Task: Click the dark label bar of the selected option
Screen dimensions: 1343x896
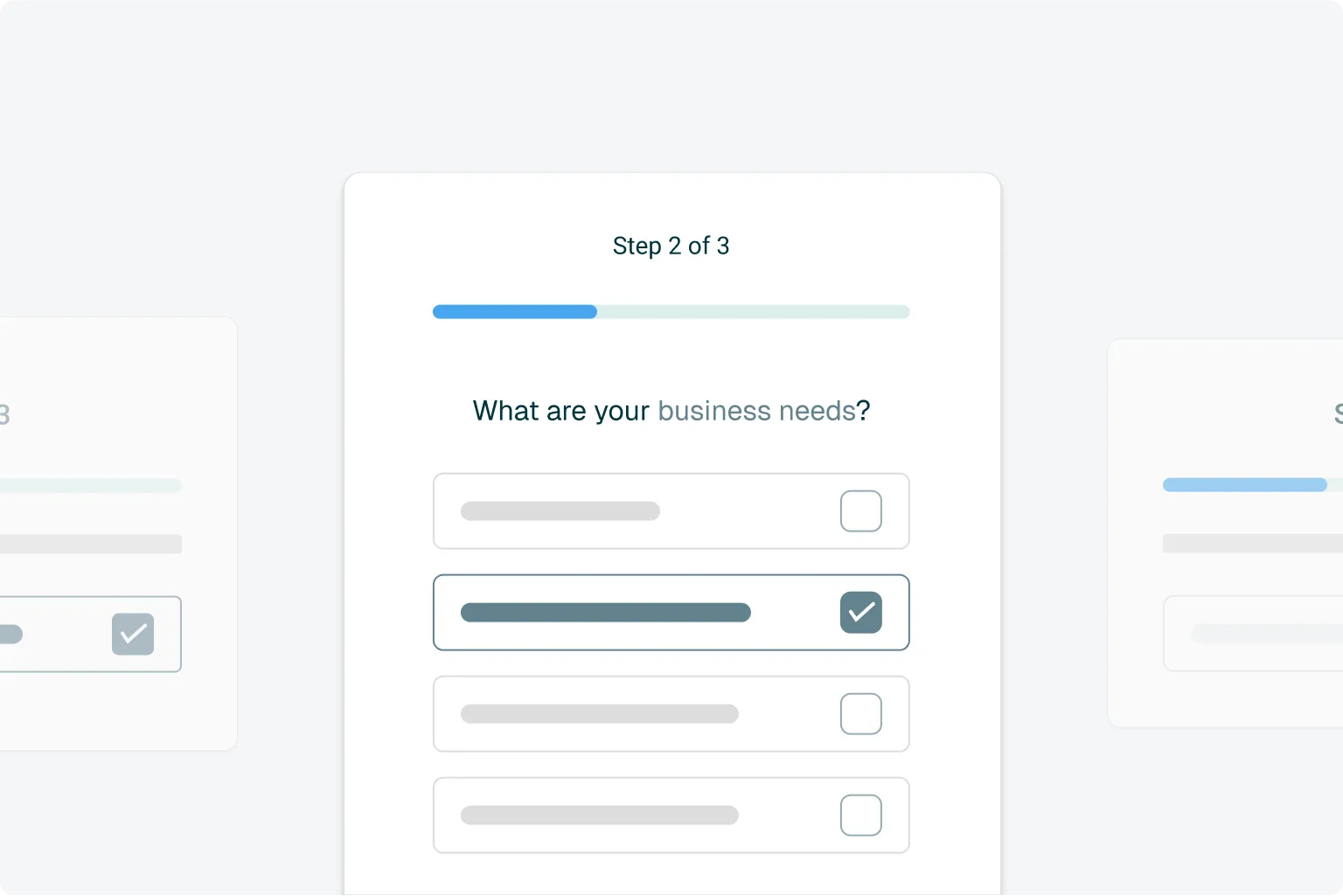Action: [605, 613]
